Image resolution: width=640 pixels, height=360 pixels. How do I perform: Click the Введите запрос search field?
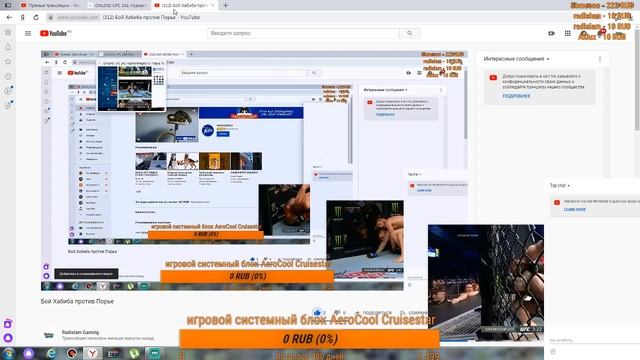(303, 33)
